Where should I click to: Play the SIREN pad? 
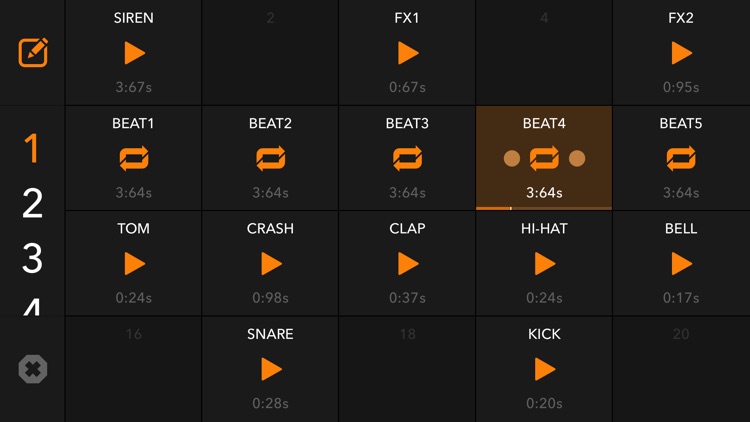pyautogui.click(x=134, y=53)
